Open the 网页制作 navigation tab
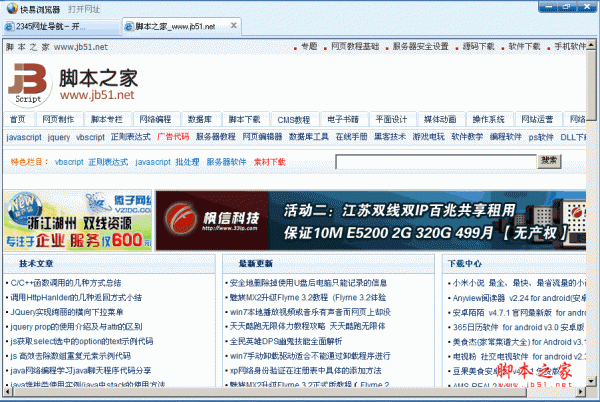 [x=58, y=119]
